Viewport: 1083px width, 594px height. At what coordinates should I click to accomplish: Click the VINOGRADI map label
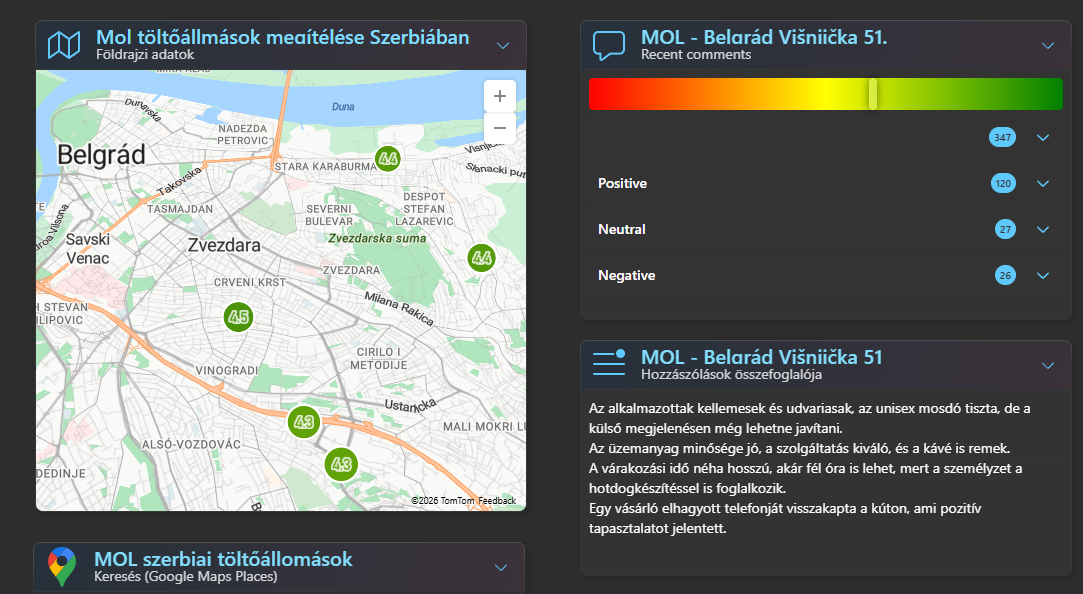(x=227, y=371)
